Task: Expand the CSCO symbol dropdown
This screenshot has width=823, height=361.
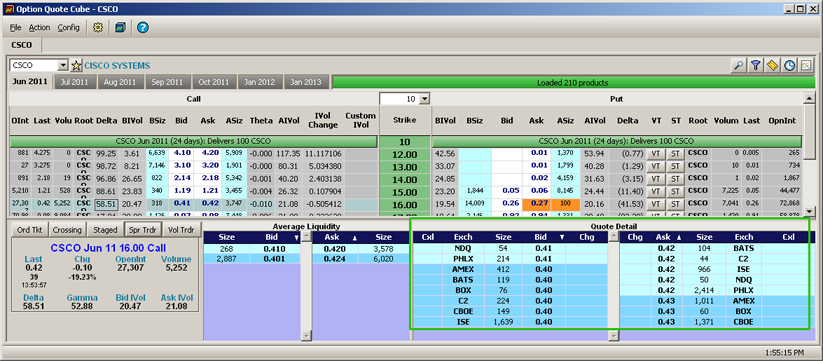Action: [x=64, y=66]
